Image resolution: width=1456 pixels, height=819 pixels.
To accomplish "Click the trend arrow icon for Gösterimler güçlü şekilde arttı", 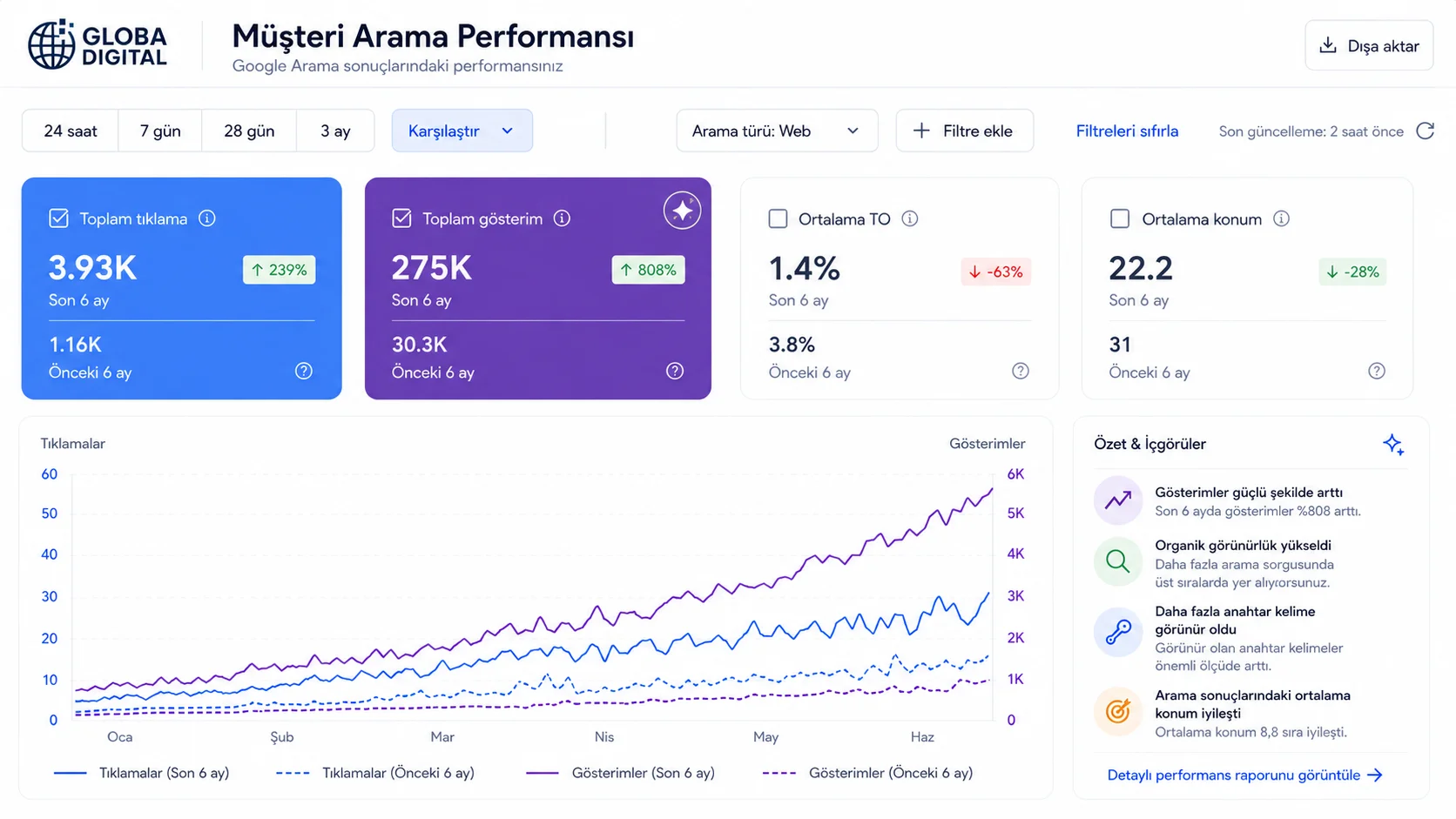I will (1118, 500).
